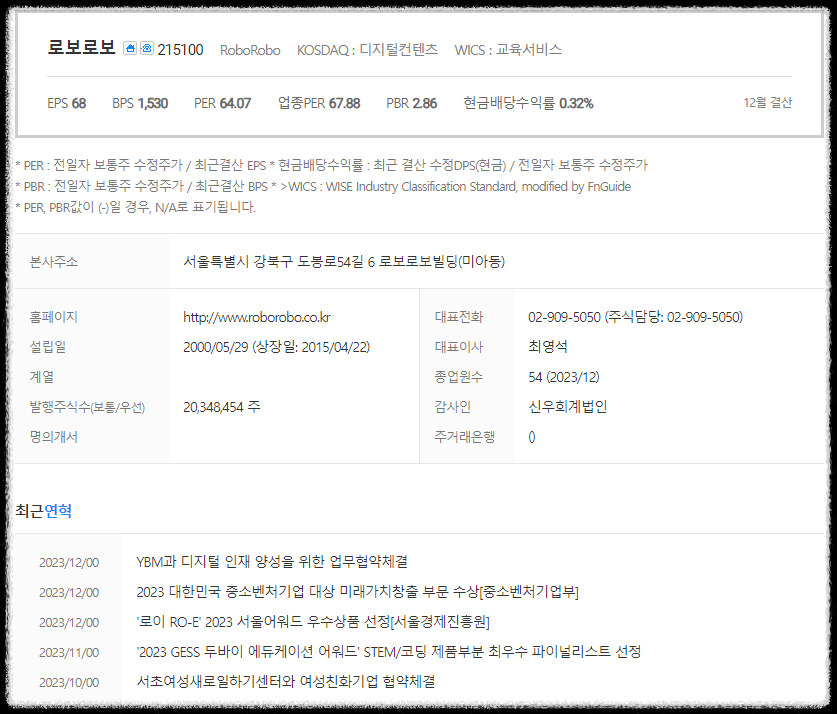Click the 2023/11/00 date cell
This screenshot has height=714, width=837.
pos(69,653)
